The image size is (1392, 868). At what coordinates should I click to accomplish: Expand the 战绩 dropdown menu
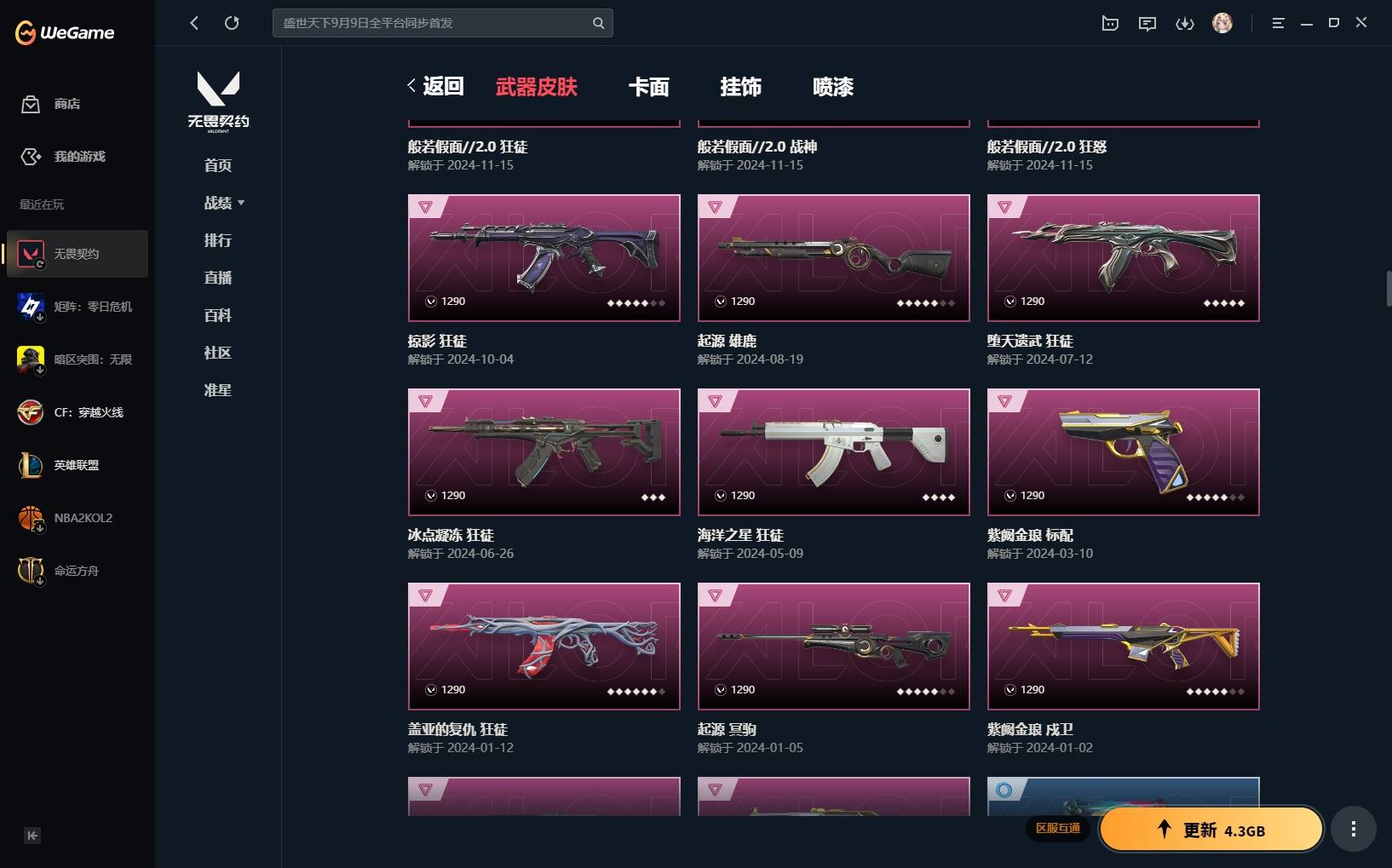tap(224, 203)
